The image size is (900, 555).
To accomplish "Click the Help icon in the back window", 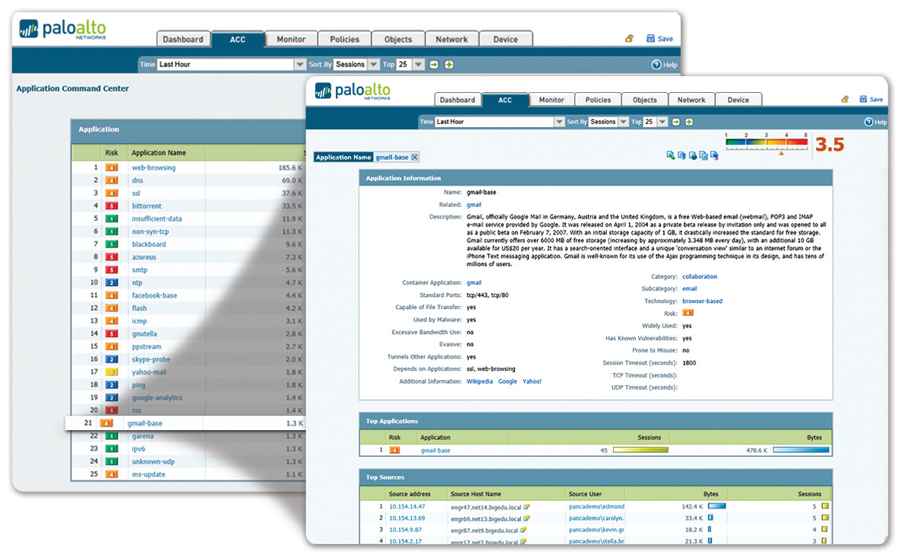I will (x=656, y=65).
